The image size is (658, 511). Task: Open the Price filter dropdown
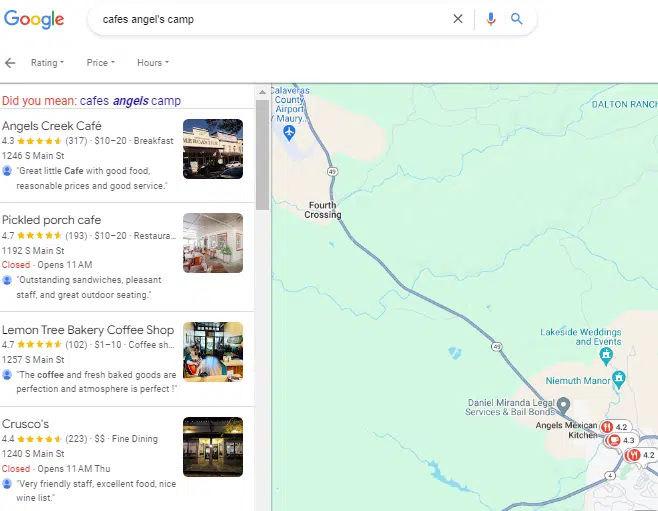100,63
